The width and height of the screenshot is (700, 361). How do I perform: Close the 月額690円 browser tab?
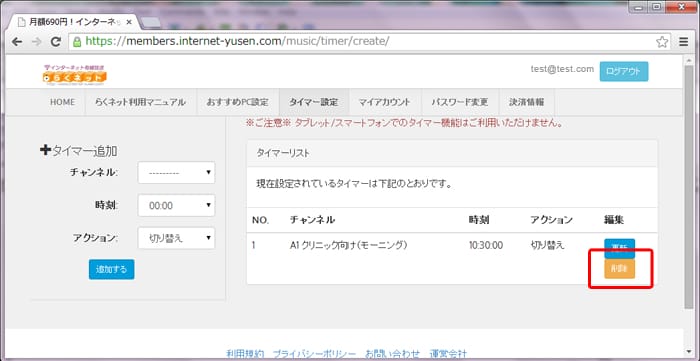click(129, 22)
